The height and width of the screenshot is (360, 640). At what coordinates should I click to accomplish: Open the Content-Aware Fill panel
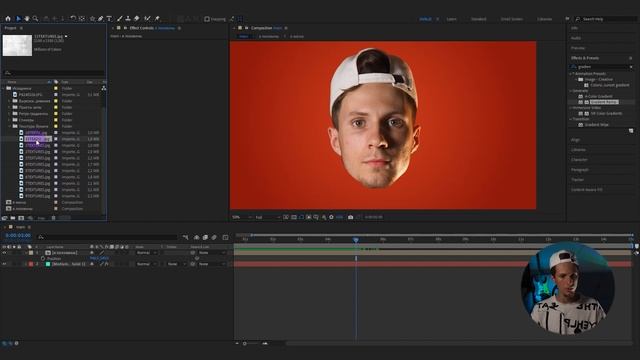pyautogui.click(x=587, y=190)
